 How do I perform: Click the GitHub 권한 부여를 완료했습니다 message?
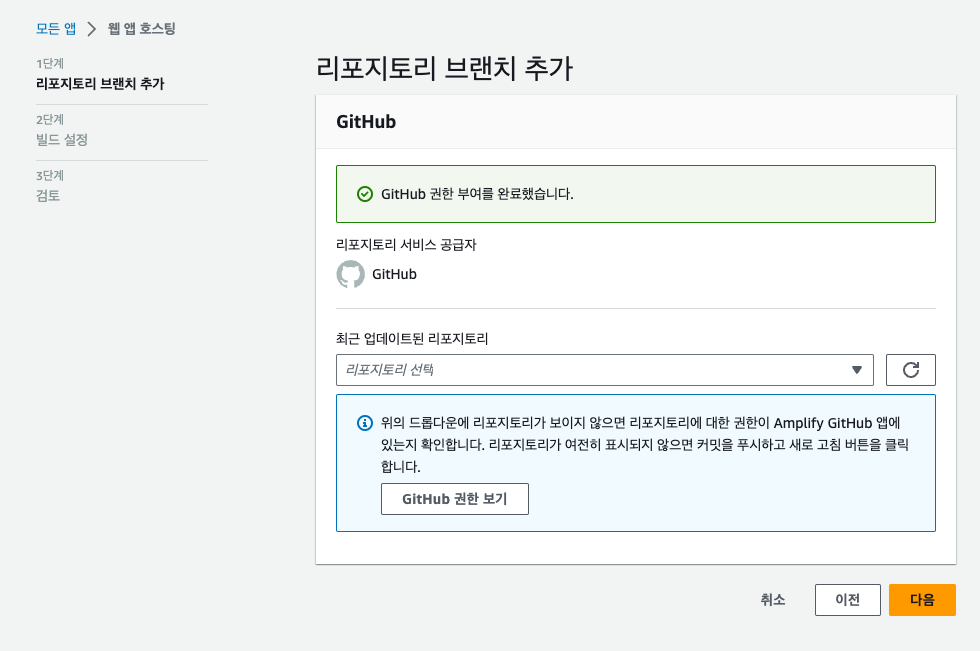[478, 194]
